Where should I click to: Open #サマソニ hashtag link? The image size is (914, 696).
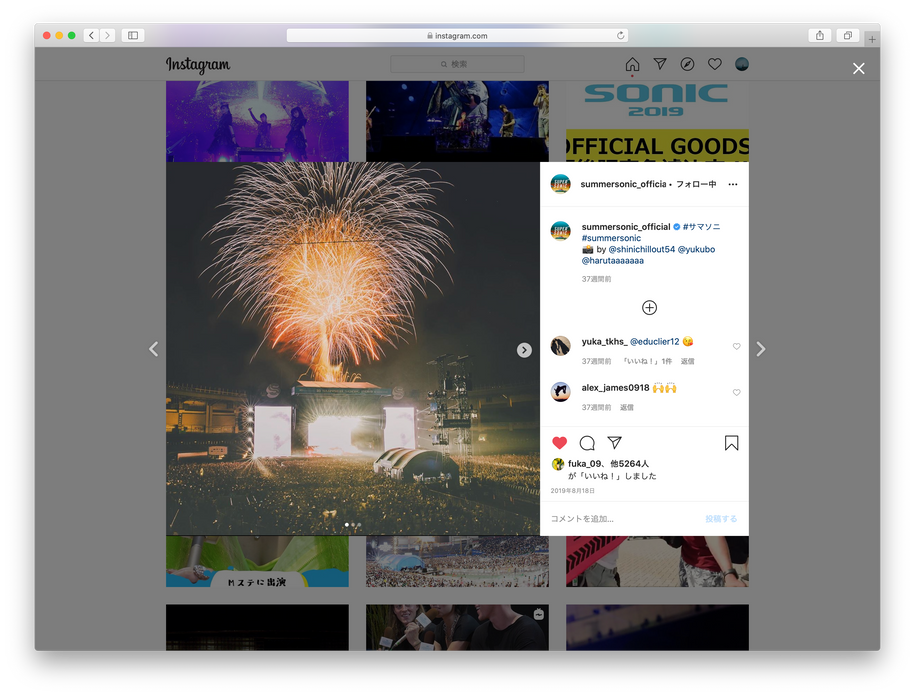coord(701,227)
